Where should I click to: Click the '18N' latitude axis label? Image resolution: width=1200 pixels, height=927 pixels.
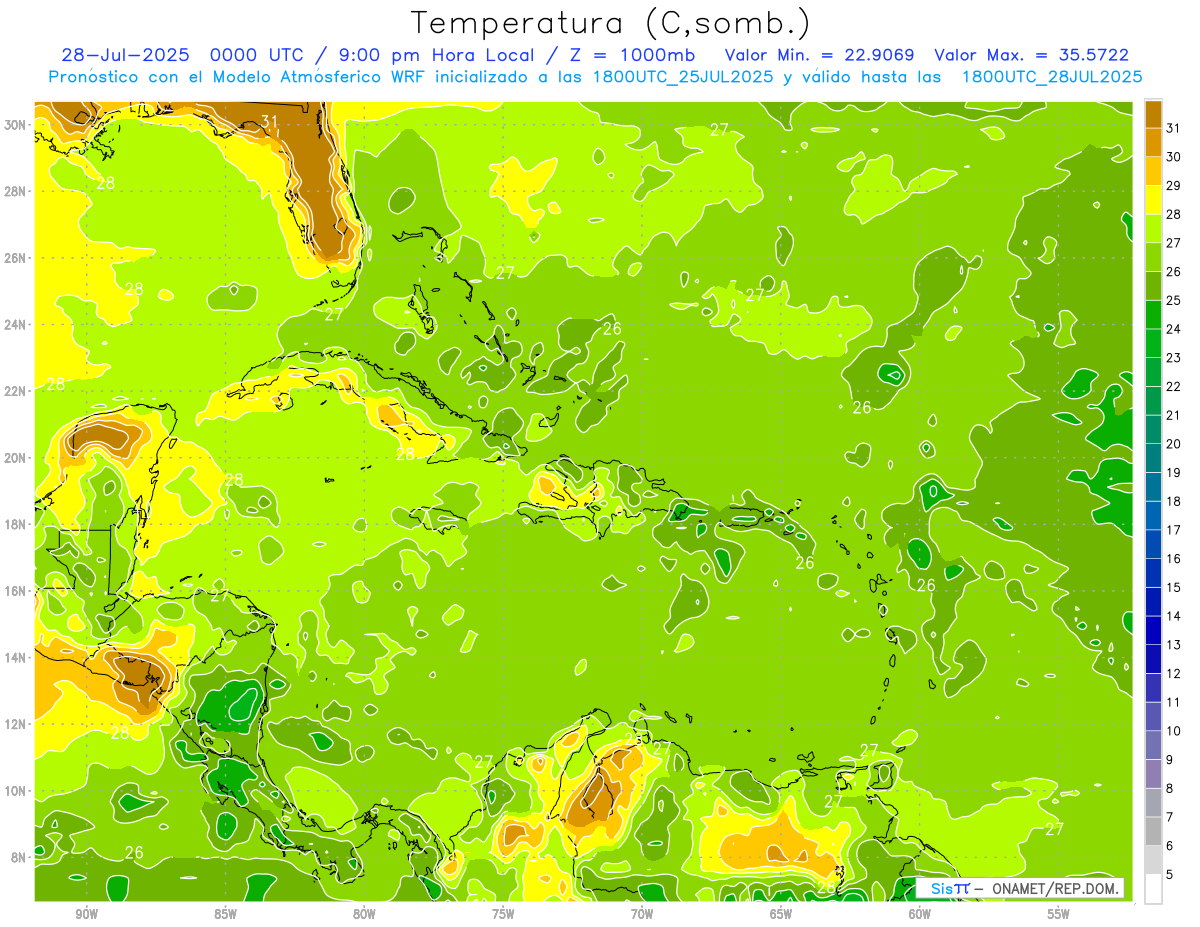[x=15, y=524]
